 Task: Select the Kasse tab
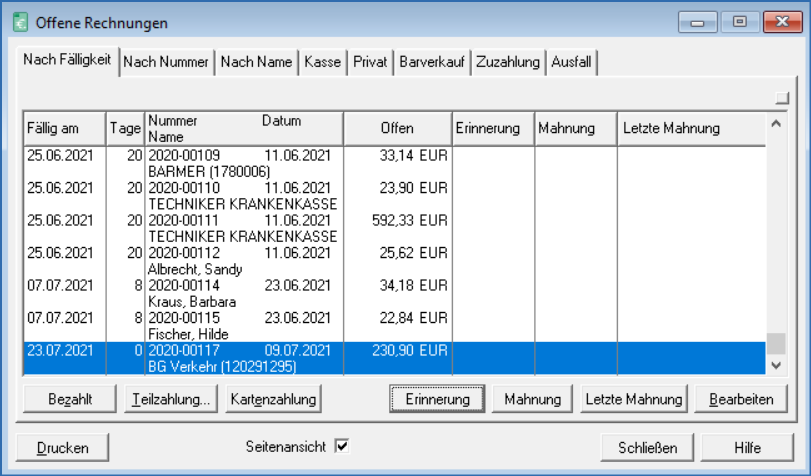tap(322, 62)
